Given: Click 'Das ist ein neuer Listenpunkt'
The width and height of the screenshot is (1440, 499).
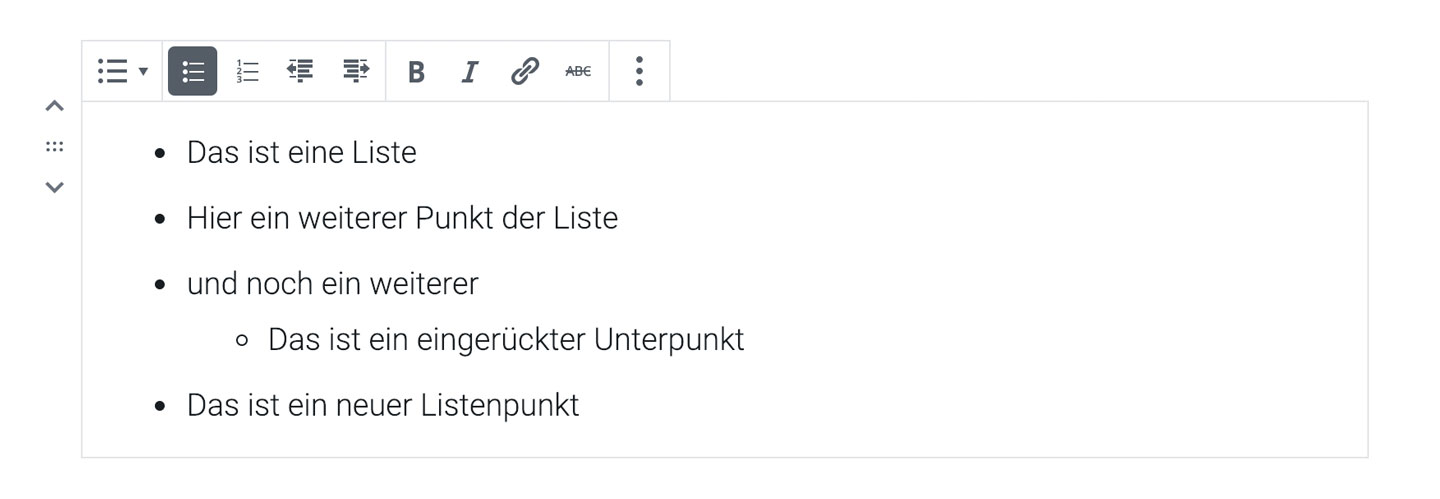Looking at the screenshot, I should tap(383, 405).
